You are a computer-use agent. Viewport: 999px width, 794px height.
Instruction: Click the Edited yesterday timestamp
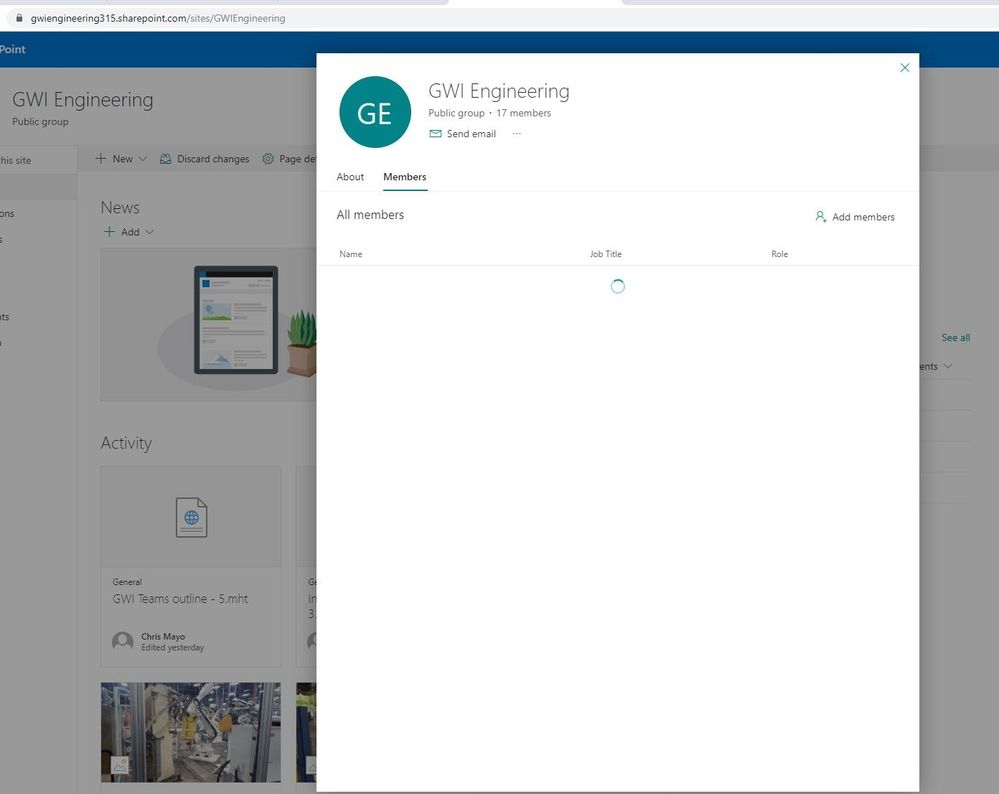(x=173, y=647)
